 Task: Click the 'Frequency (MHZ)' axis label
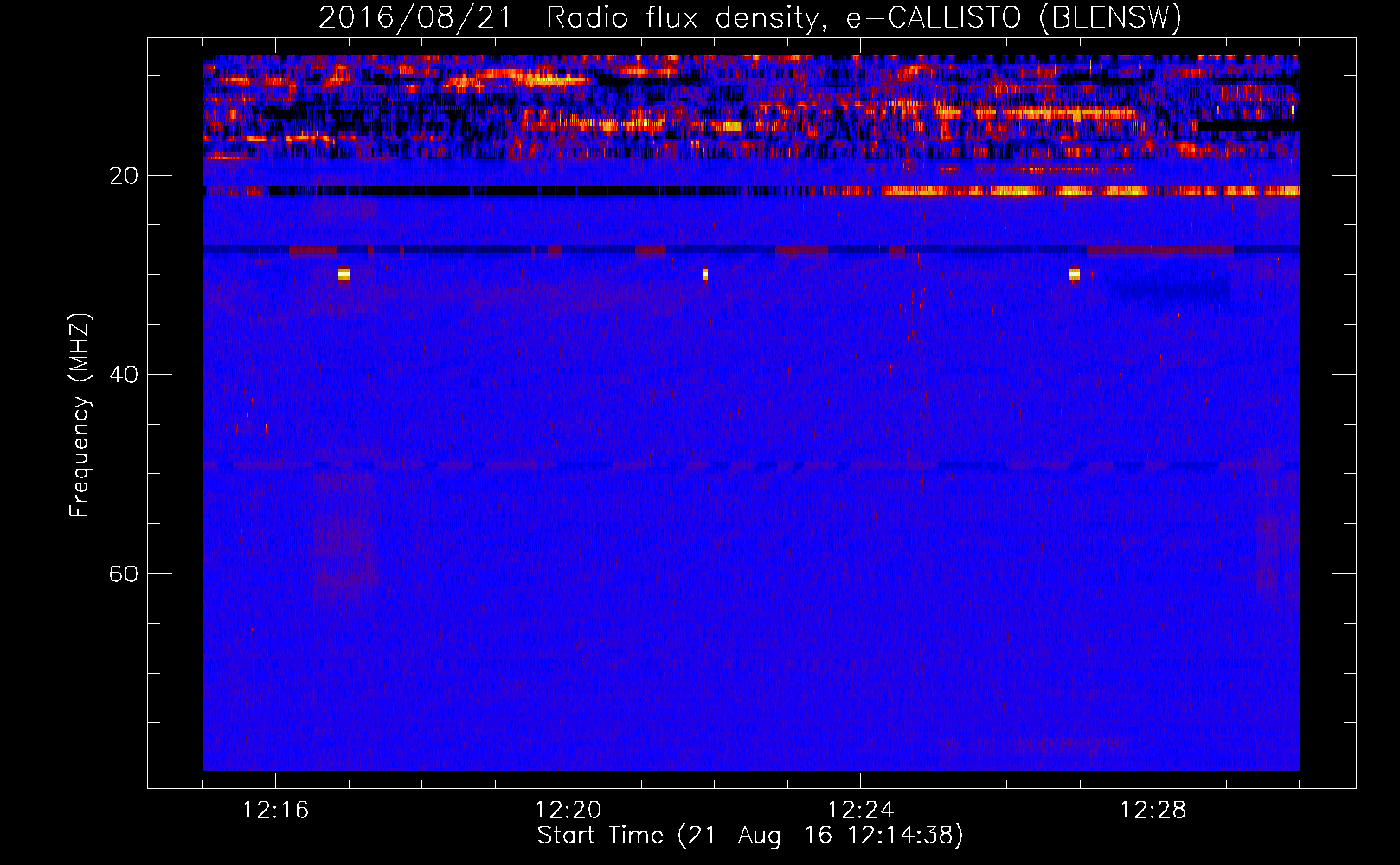tap(79, 415)
